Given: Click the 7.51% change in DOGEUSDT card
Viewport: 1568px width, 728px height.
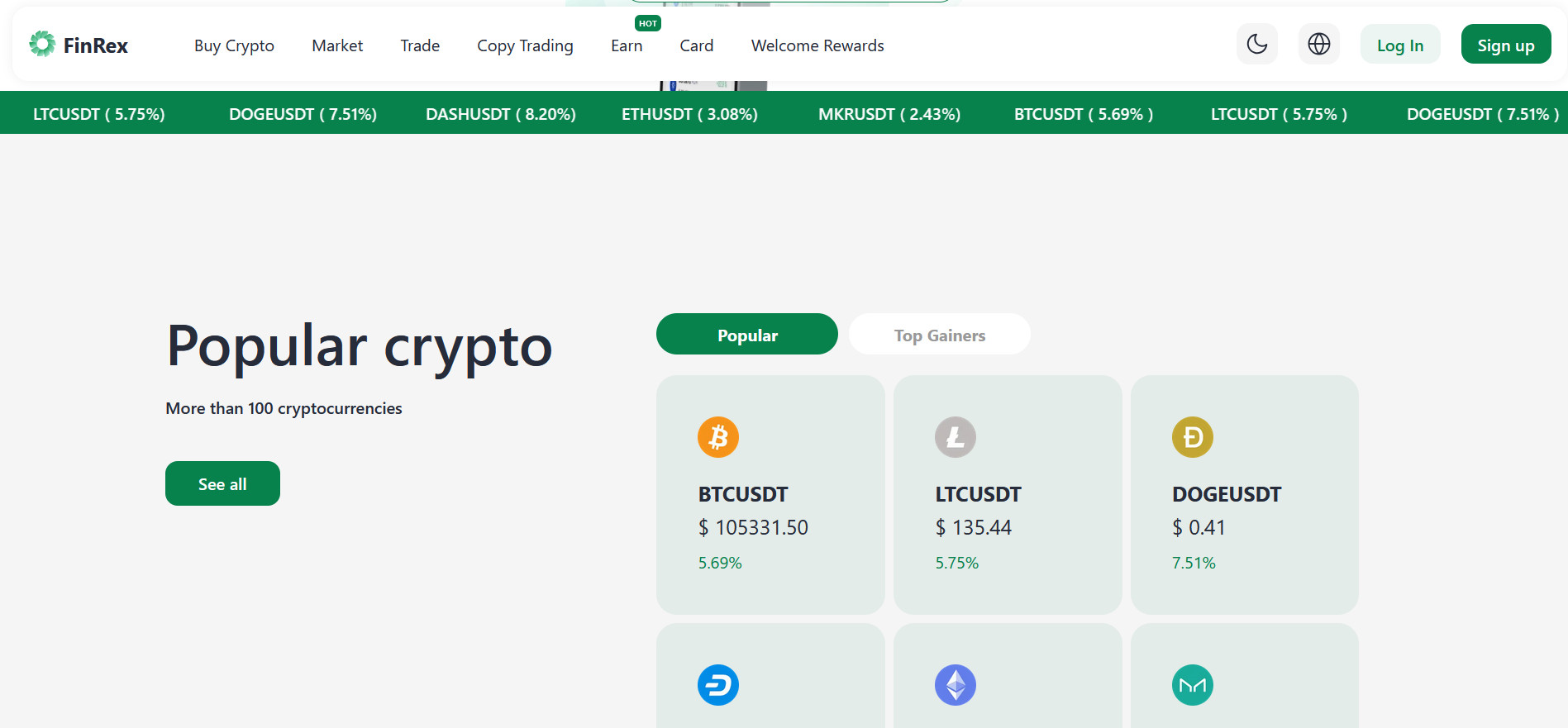Looking at the screenshot, I should [1194, 563].
